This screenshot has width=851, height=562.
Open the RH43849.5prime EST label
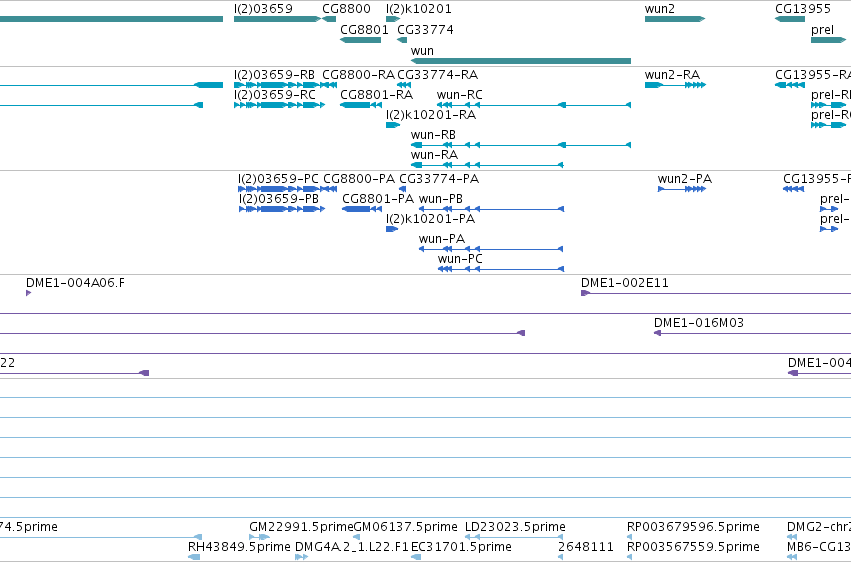239,547
